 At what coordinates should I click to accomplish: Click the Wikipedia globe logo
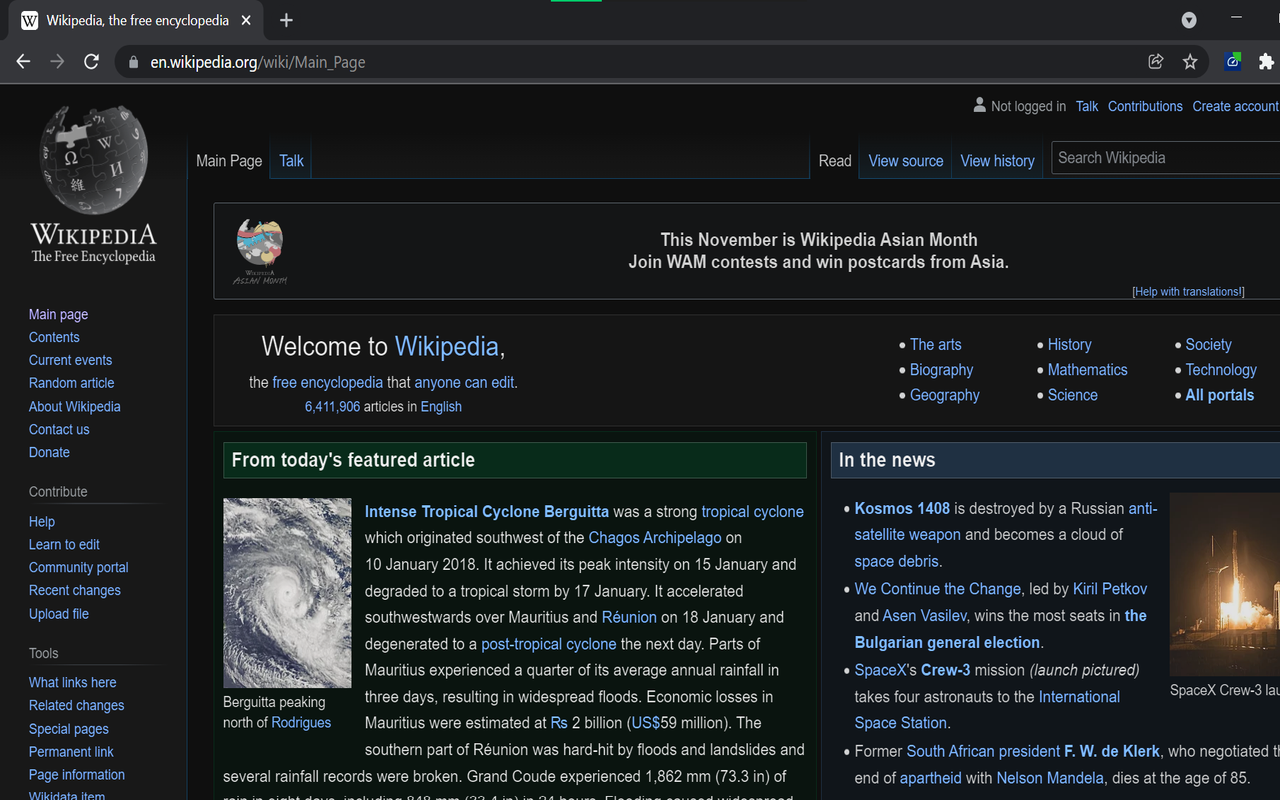pos(93,160)
